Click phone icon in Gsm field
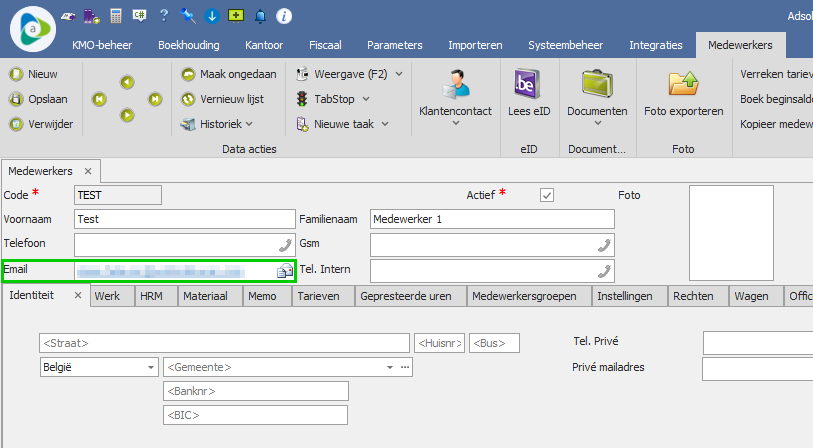Screen dimensions: 813x448 [x=604, y=245]
